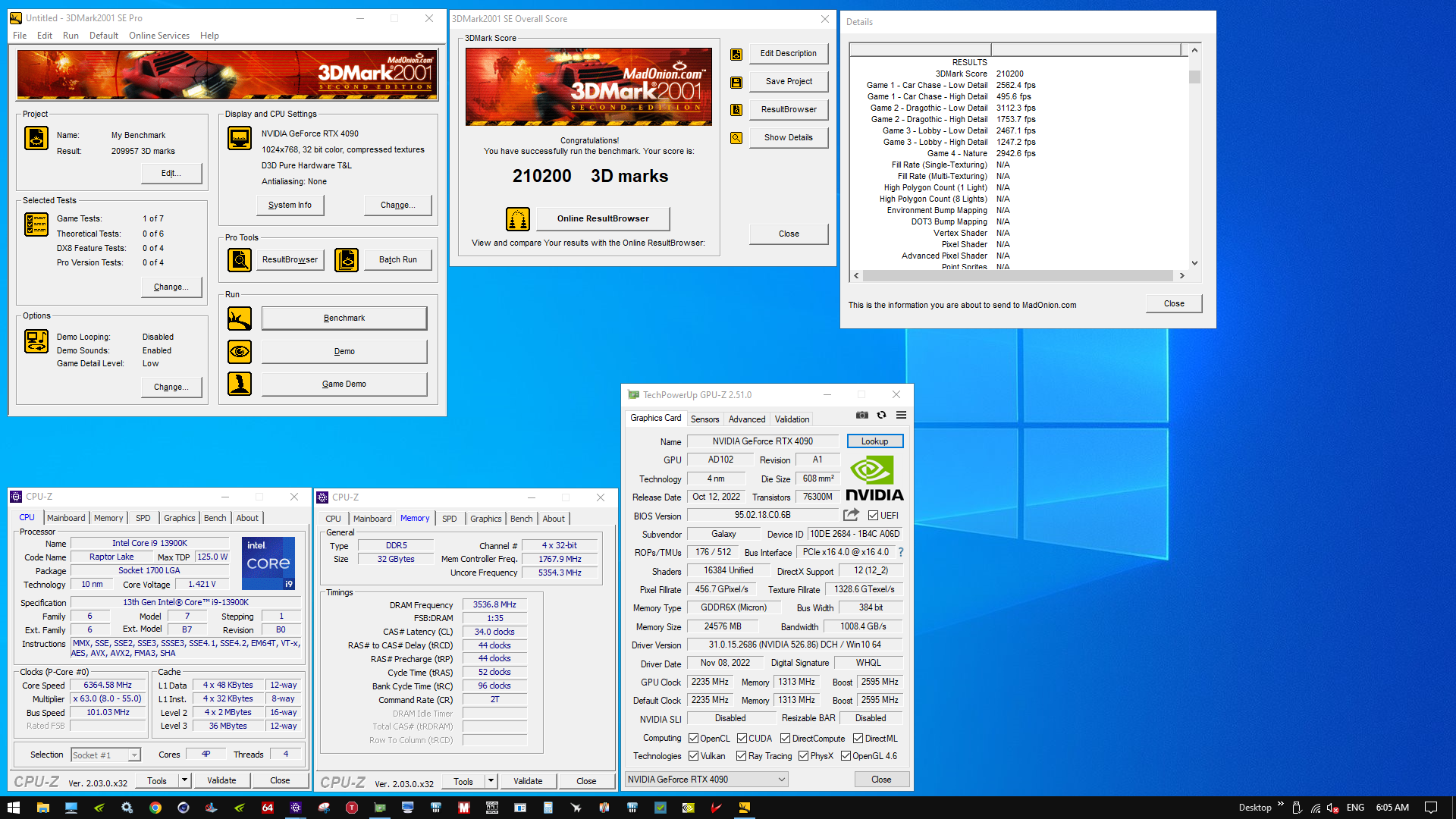Click the Demo eye icon
Screen dimensions: 1456x819
240,351
